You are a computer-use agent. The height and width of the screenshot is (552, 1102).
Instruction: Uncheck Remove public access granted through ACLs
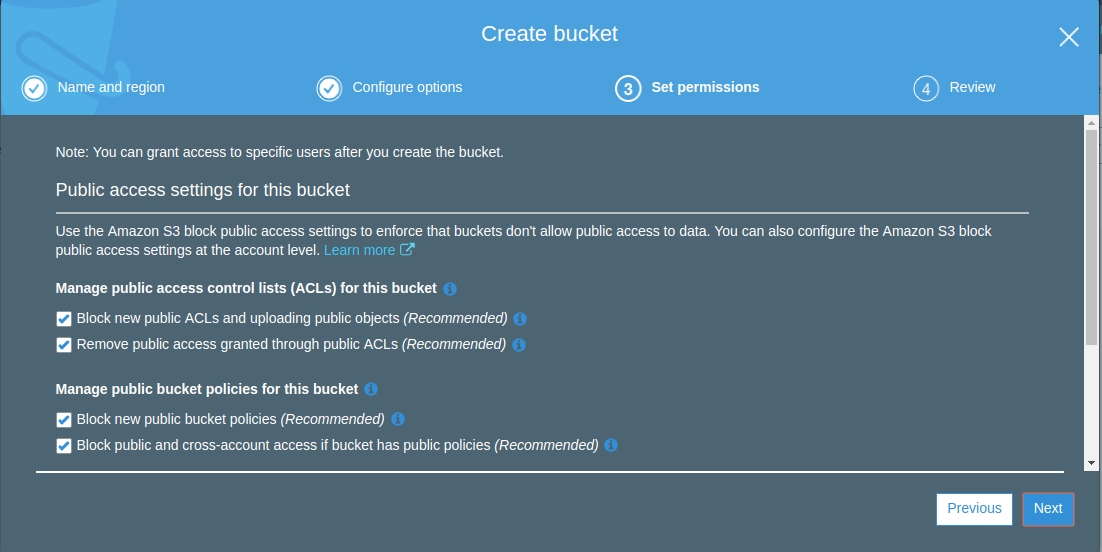tap(64, 345)
